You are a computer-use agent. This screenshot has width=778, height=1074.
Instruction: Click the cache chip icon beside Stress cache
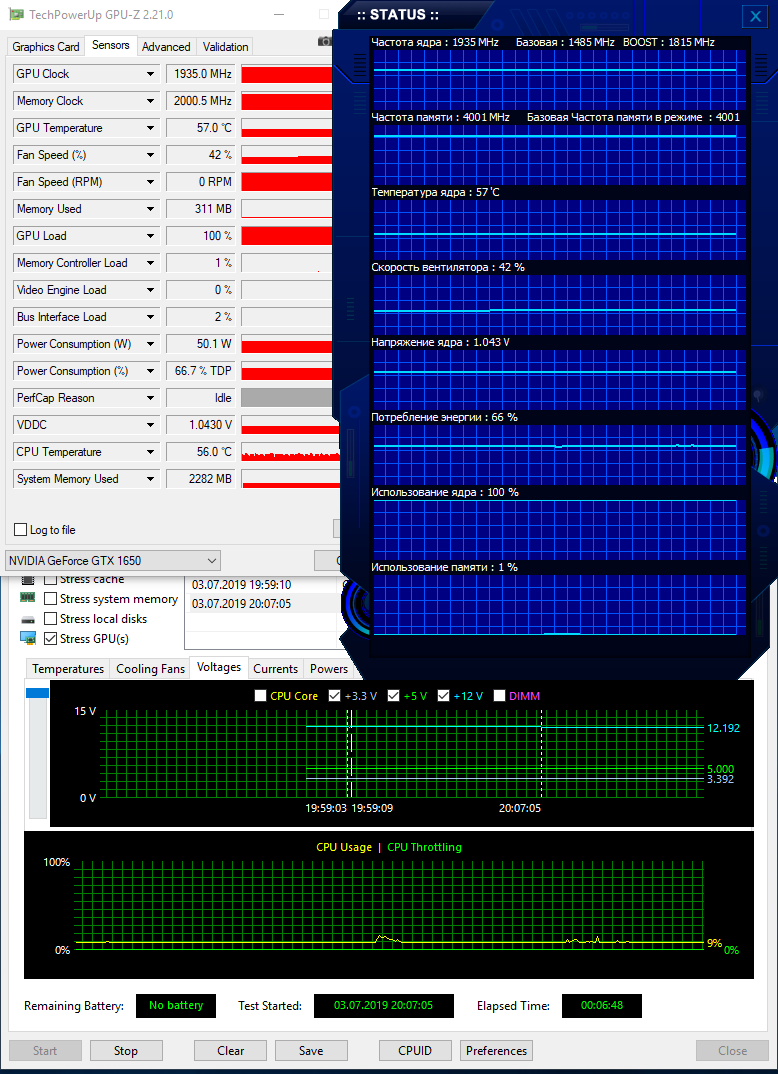[x=27, y=580]
